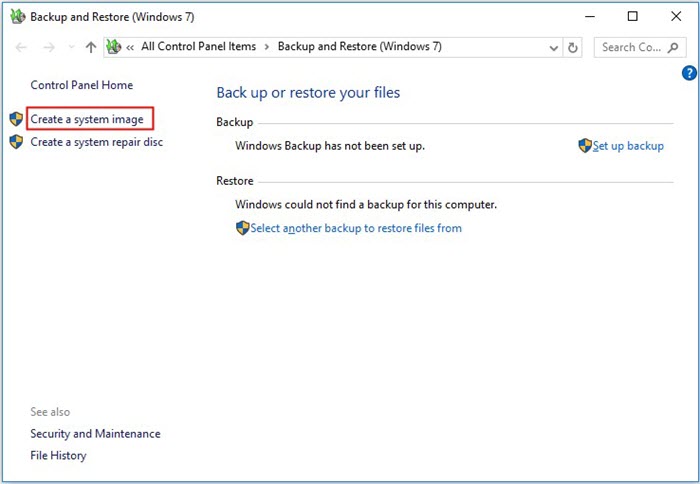700x484 pixels.
Task: Click the 'Restore' section label
Action: [235, 181]
